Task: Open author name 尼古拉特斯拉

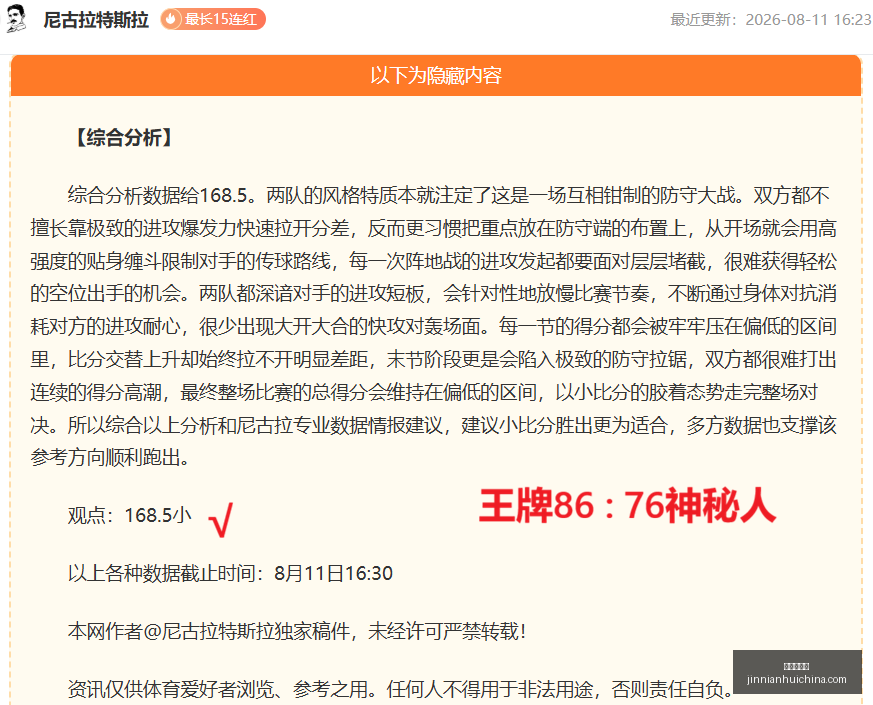Action: tap(96, 20)
